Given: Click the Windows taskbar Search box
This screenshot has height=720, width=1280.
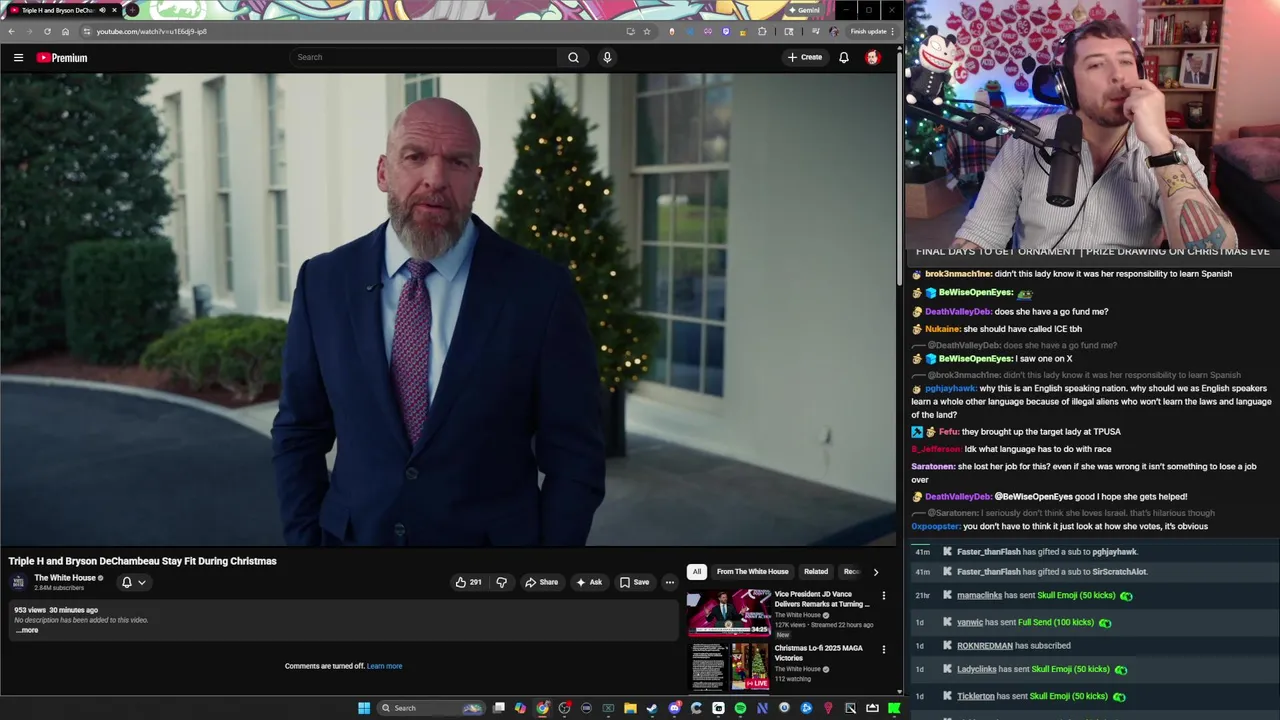Looking at the screenshot, I should point(432,708).
